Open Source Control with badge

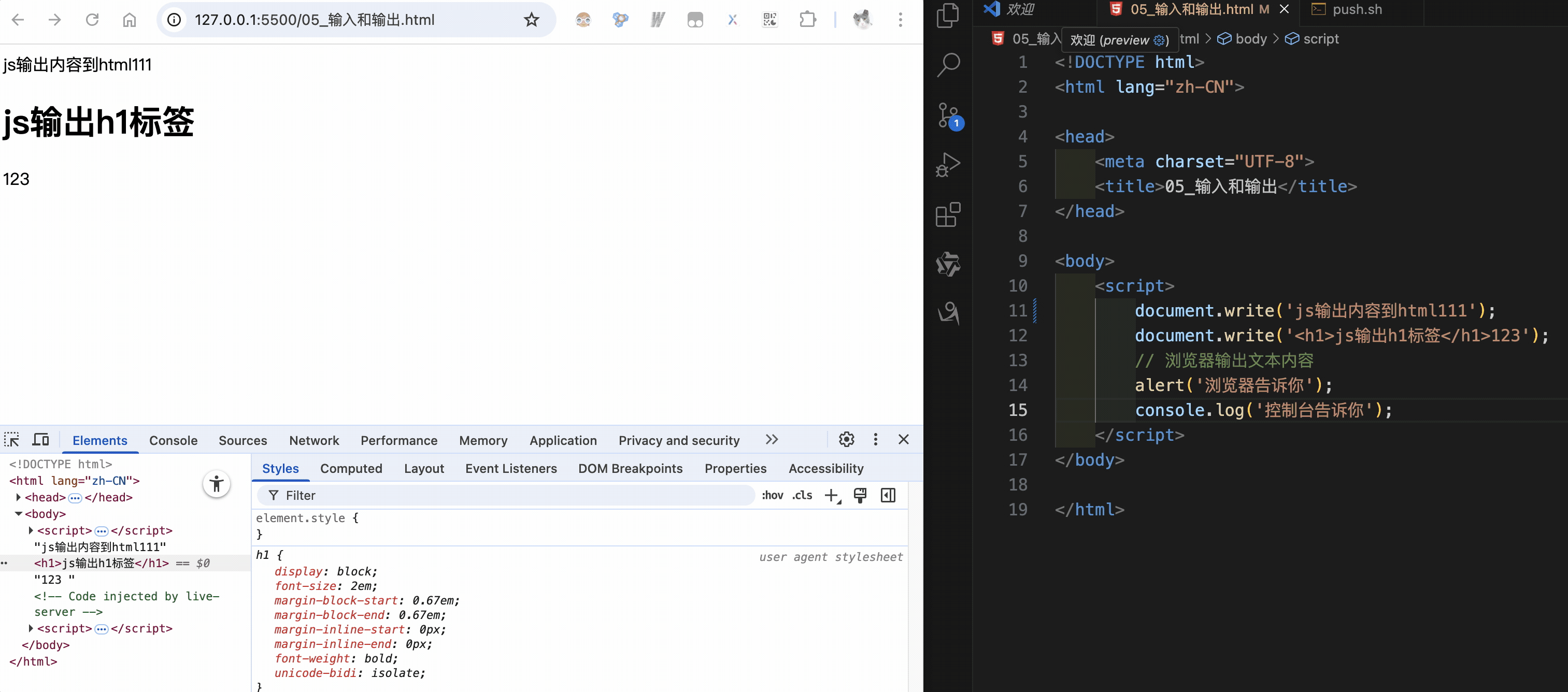tap(948, 115)
